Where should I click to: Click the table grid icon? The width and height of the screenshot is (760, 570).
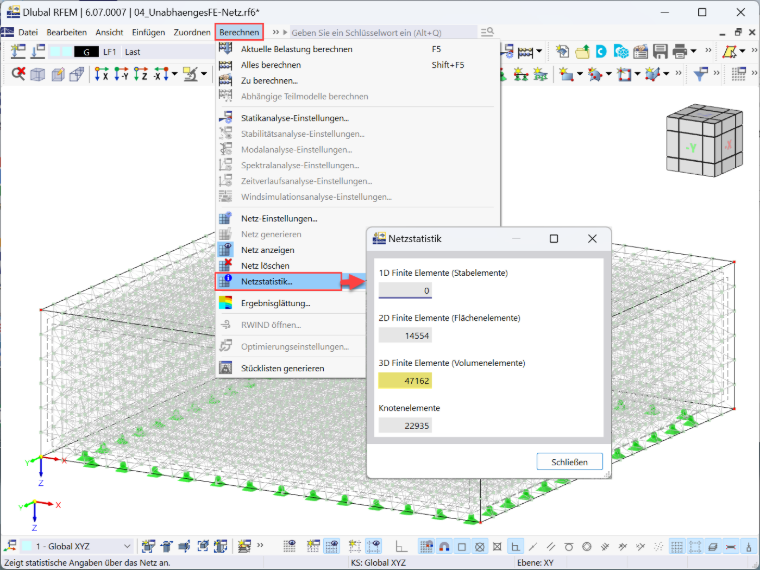pos(739,74)
